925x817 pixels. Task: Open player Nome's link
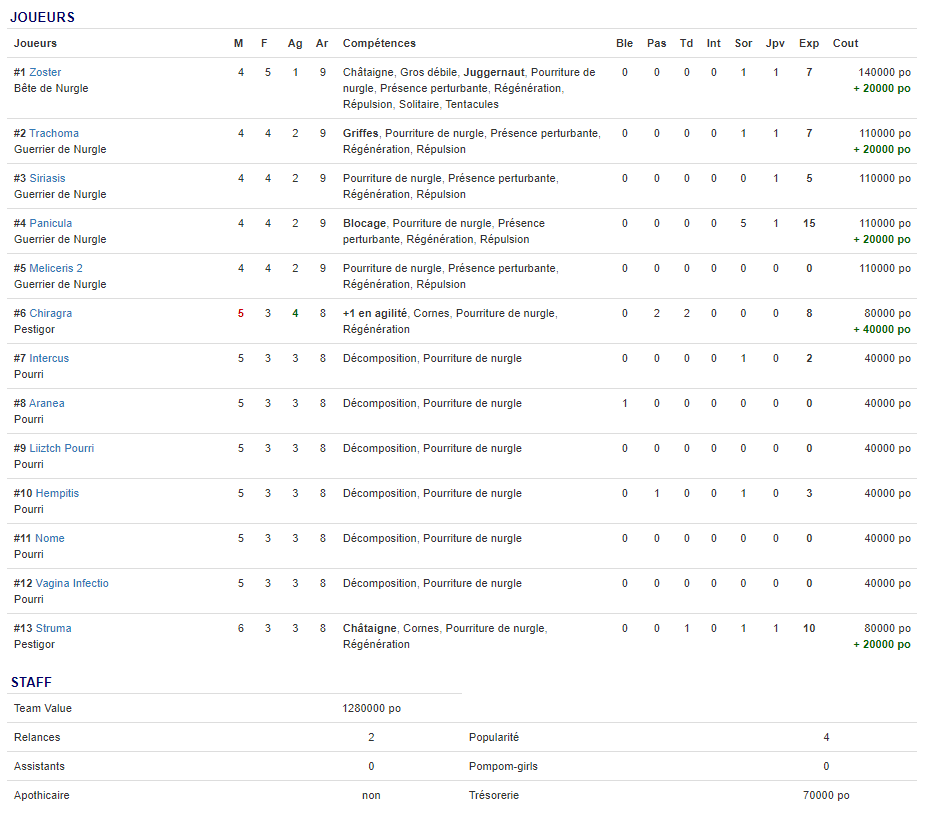coord(49,538)
